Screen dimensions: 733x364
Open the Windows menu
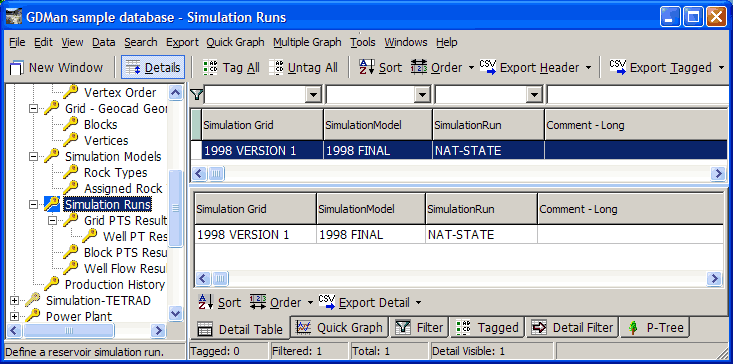pos(406,42)
